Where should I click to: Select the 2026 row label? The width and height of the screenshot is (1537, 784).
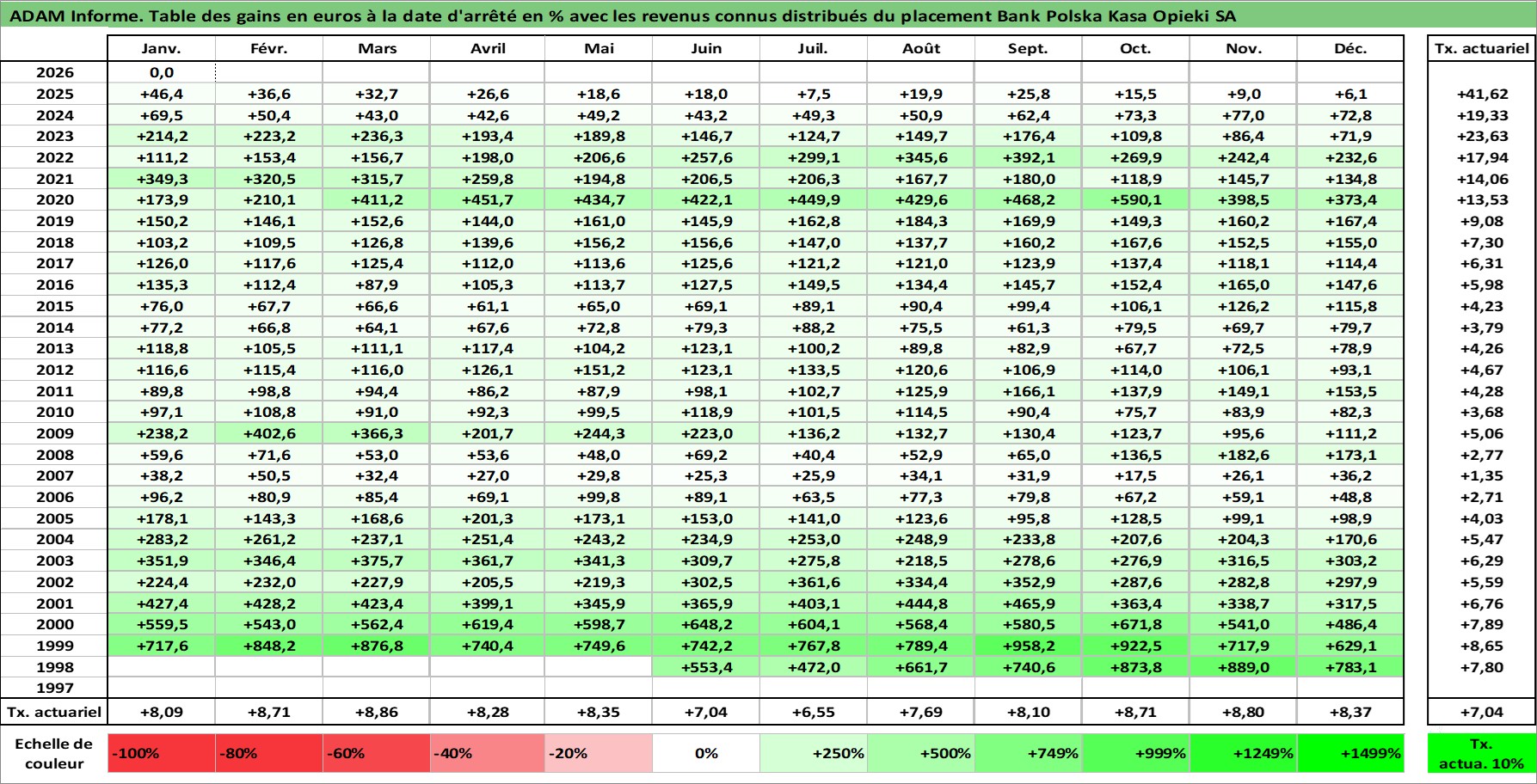pos(54,72)
